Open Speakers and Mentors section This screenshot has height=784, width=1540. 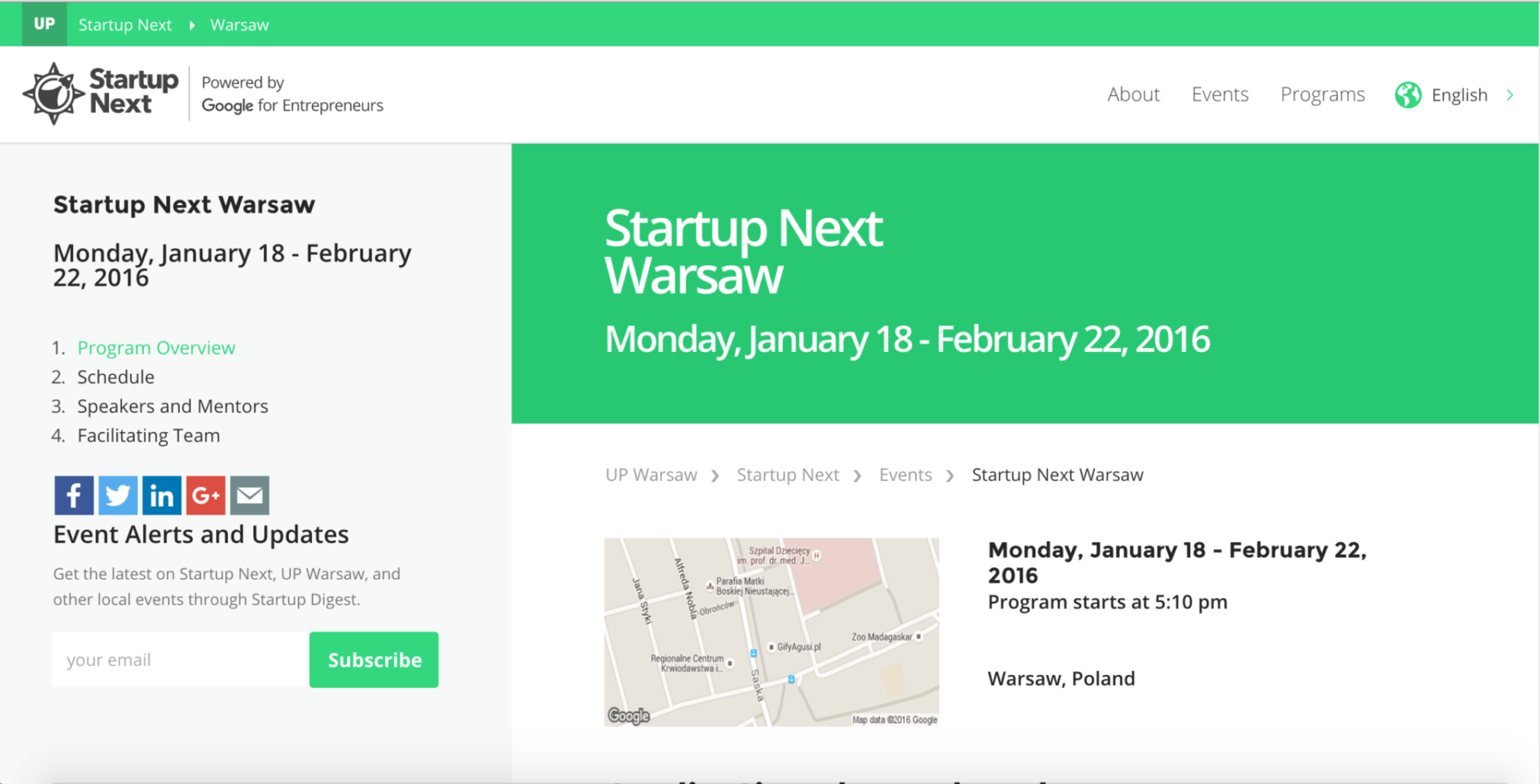click(x=172, y=406)
